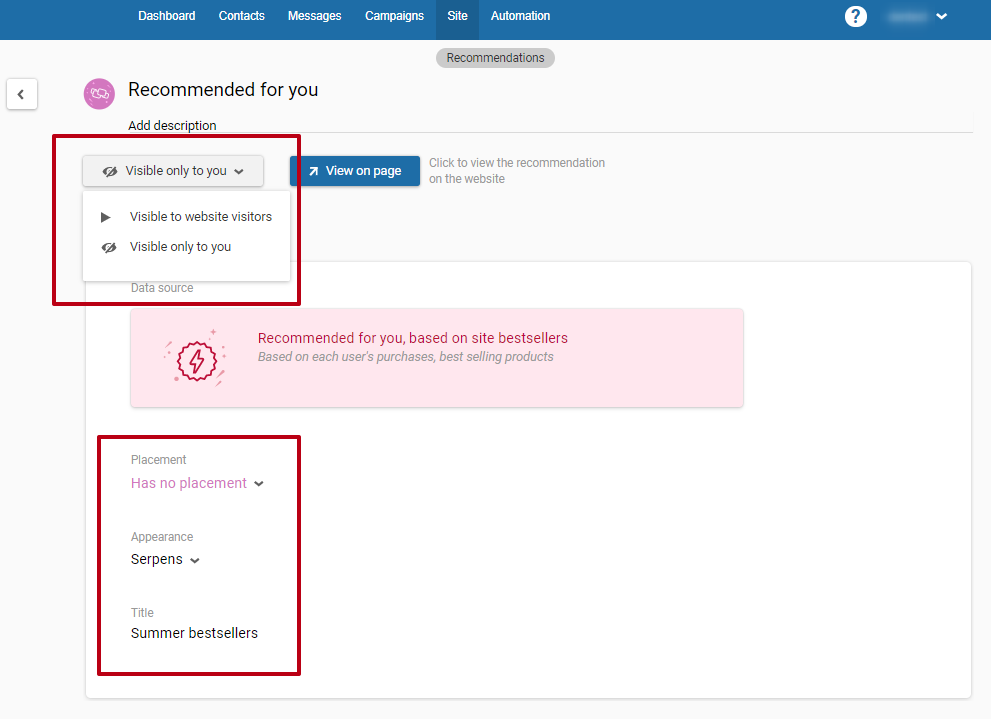Click the back arrow button on left
The height and width of the screenshot is (719, 991).
(x=21, y=94)
